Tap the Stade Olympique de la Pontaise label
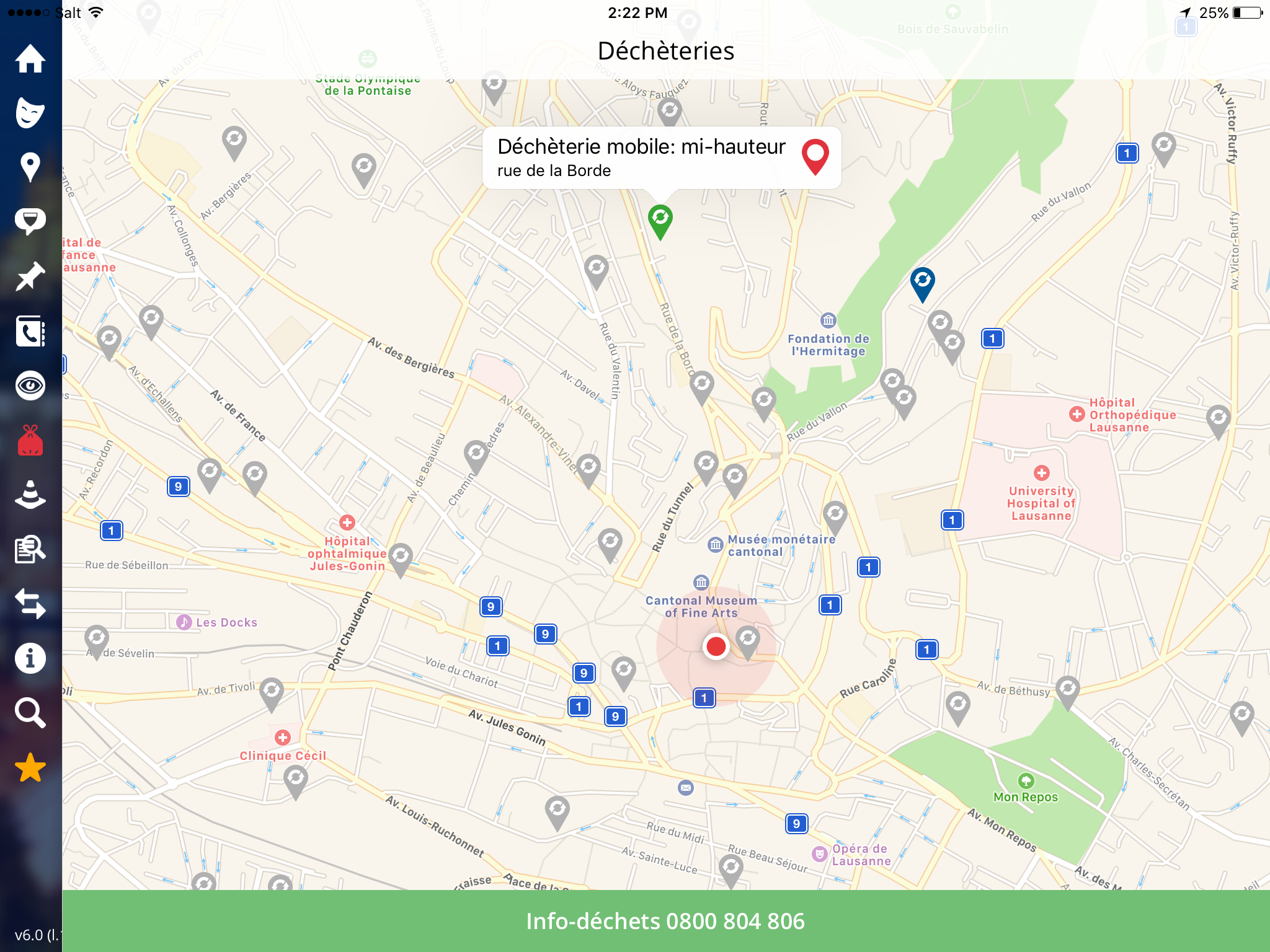 point(368,85)
